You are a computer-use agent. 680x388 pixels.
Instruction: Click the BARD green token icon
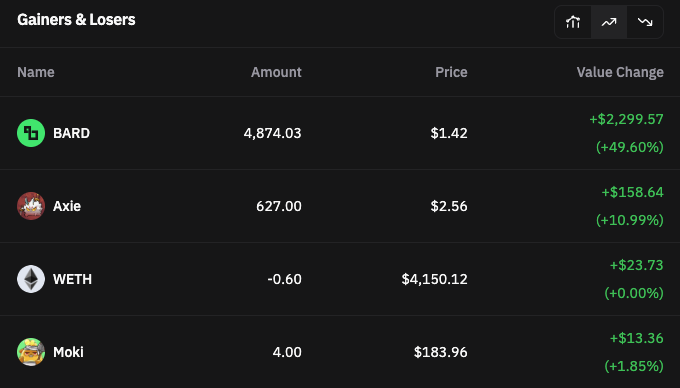(x=31, y=133)
